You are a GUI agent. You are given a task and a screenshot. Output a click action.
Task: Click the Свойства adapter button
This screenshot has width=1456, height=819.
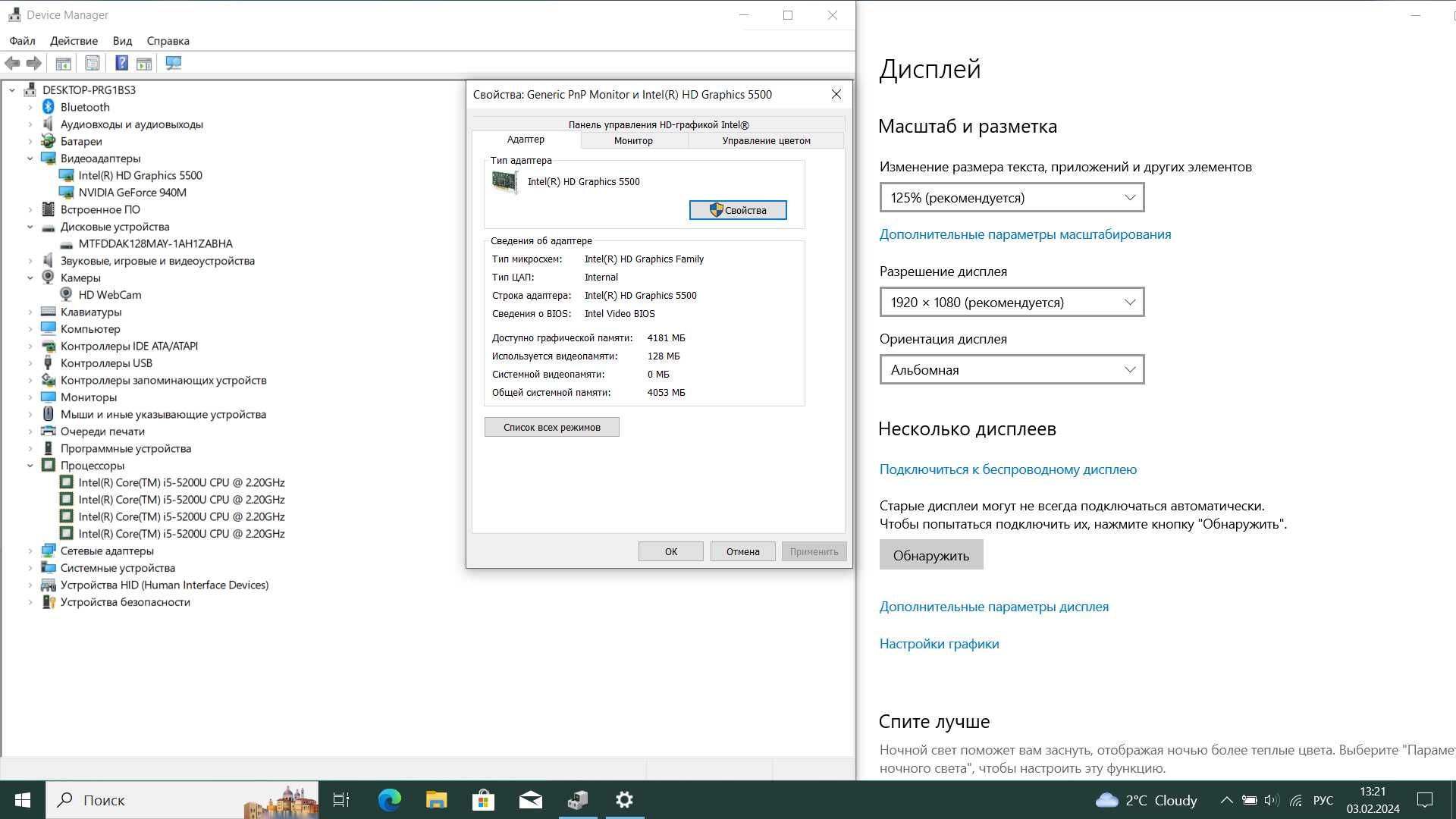tap(737, 210)
